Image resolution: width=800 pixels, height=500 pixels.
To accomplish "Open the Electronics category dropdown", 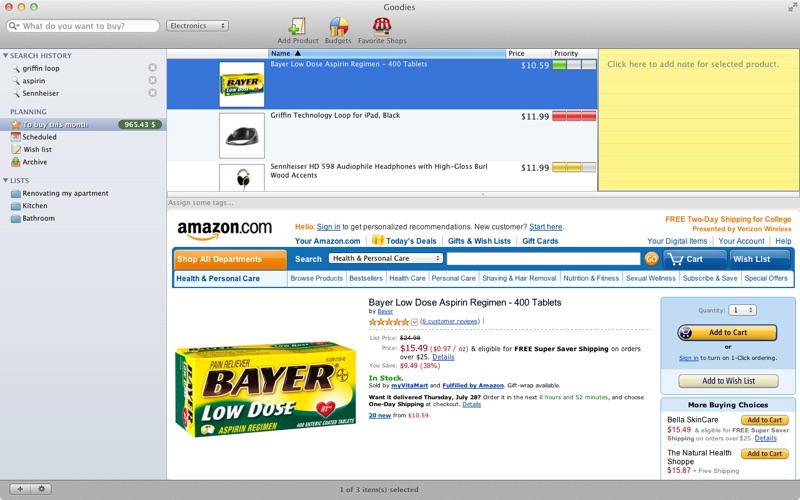I will (197, 26).
